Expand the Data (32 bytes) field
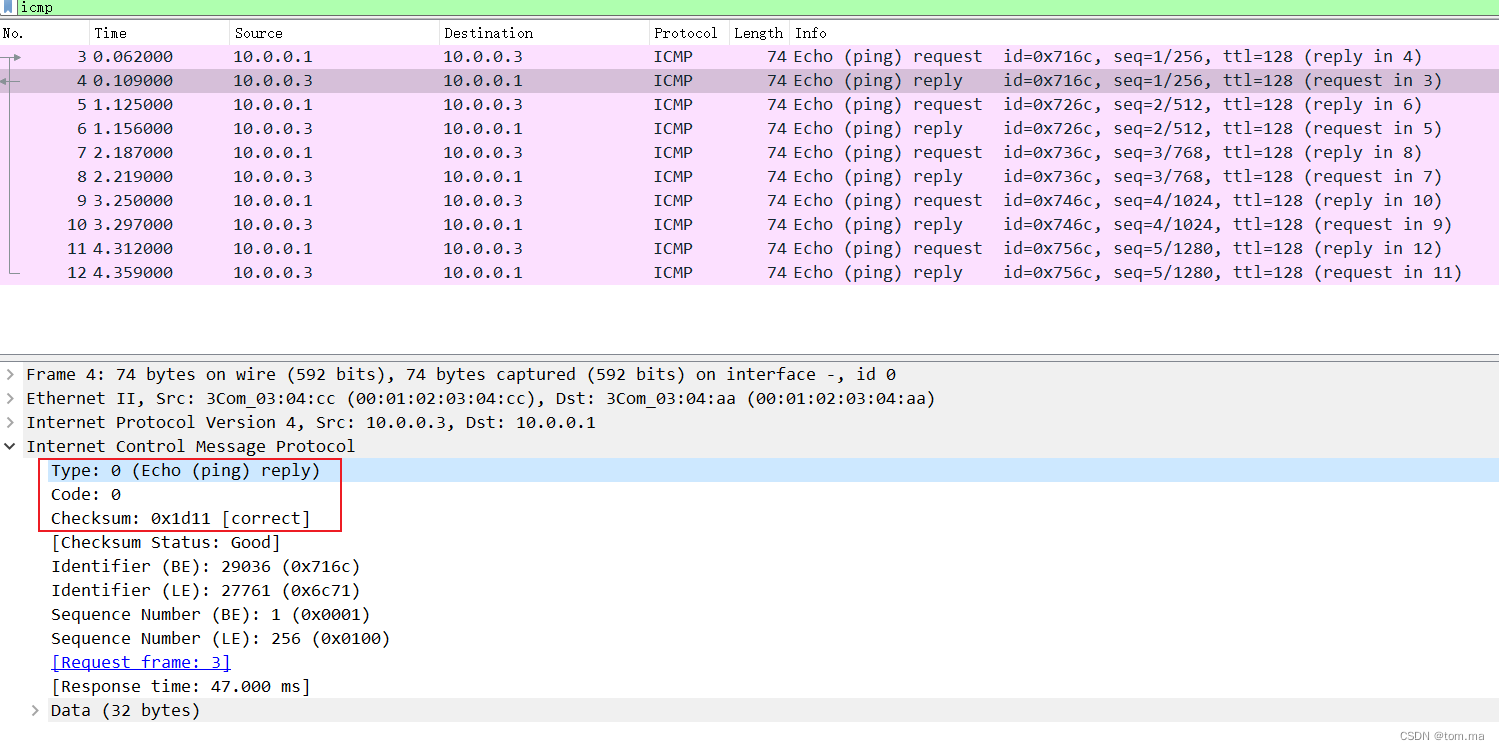 coord(35,710)
